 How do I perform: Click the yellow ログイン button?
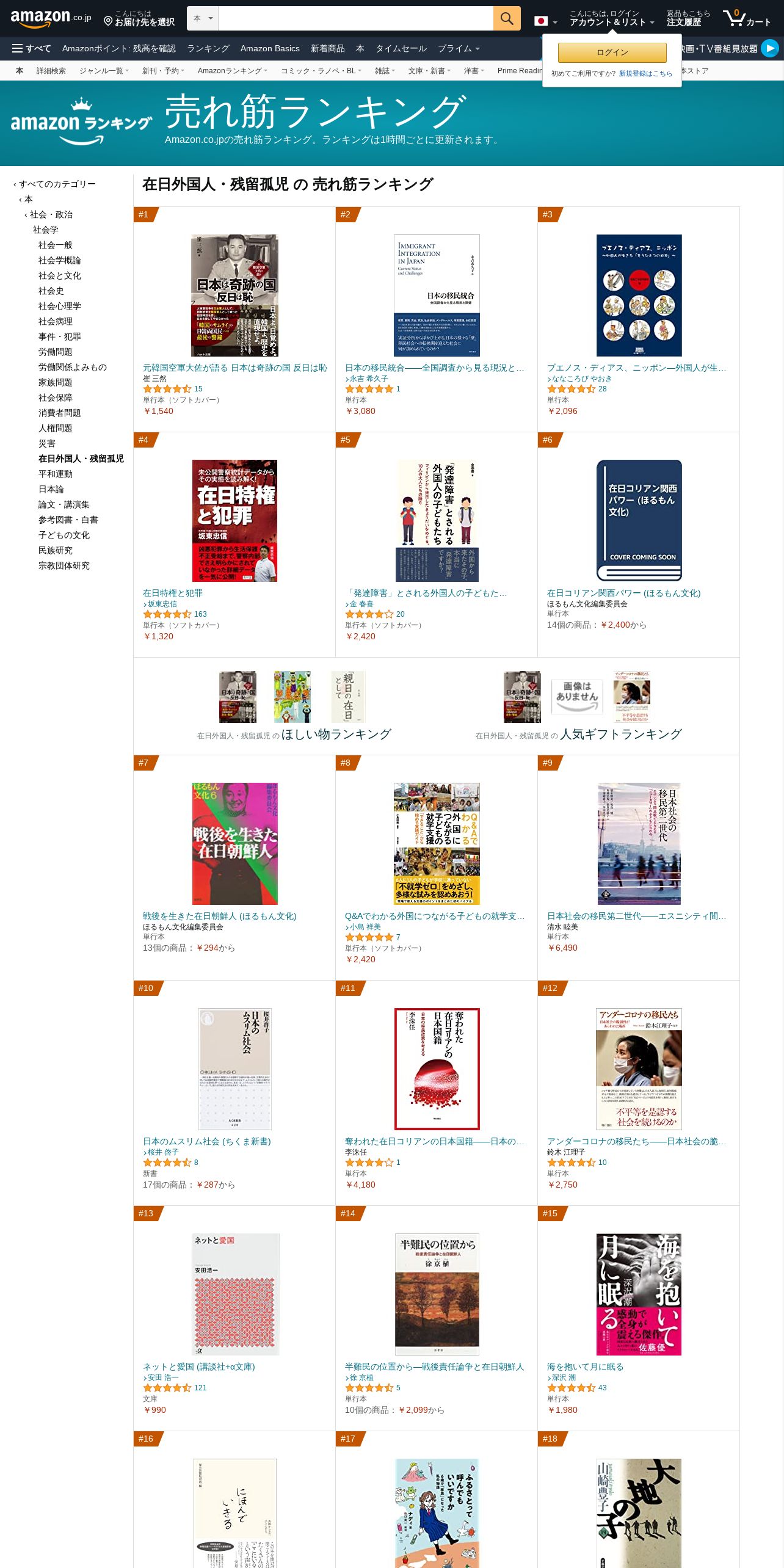pos(612,53)
